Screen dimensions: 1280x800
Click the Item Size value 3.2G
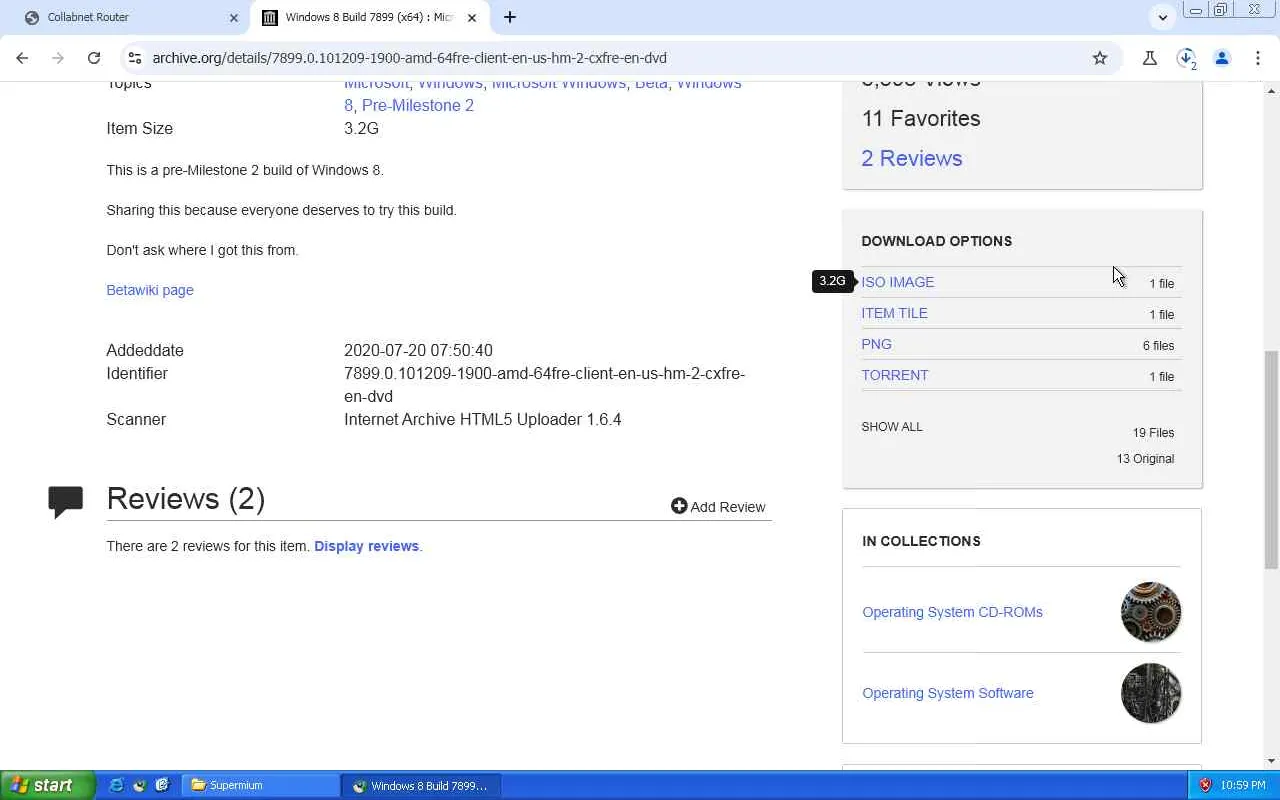point(361,128)
